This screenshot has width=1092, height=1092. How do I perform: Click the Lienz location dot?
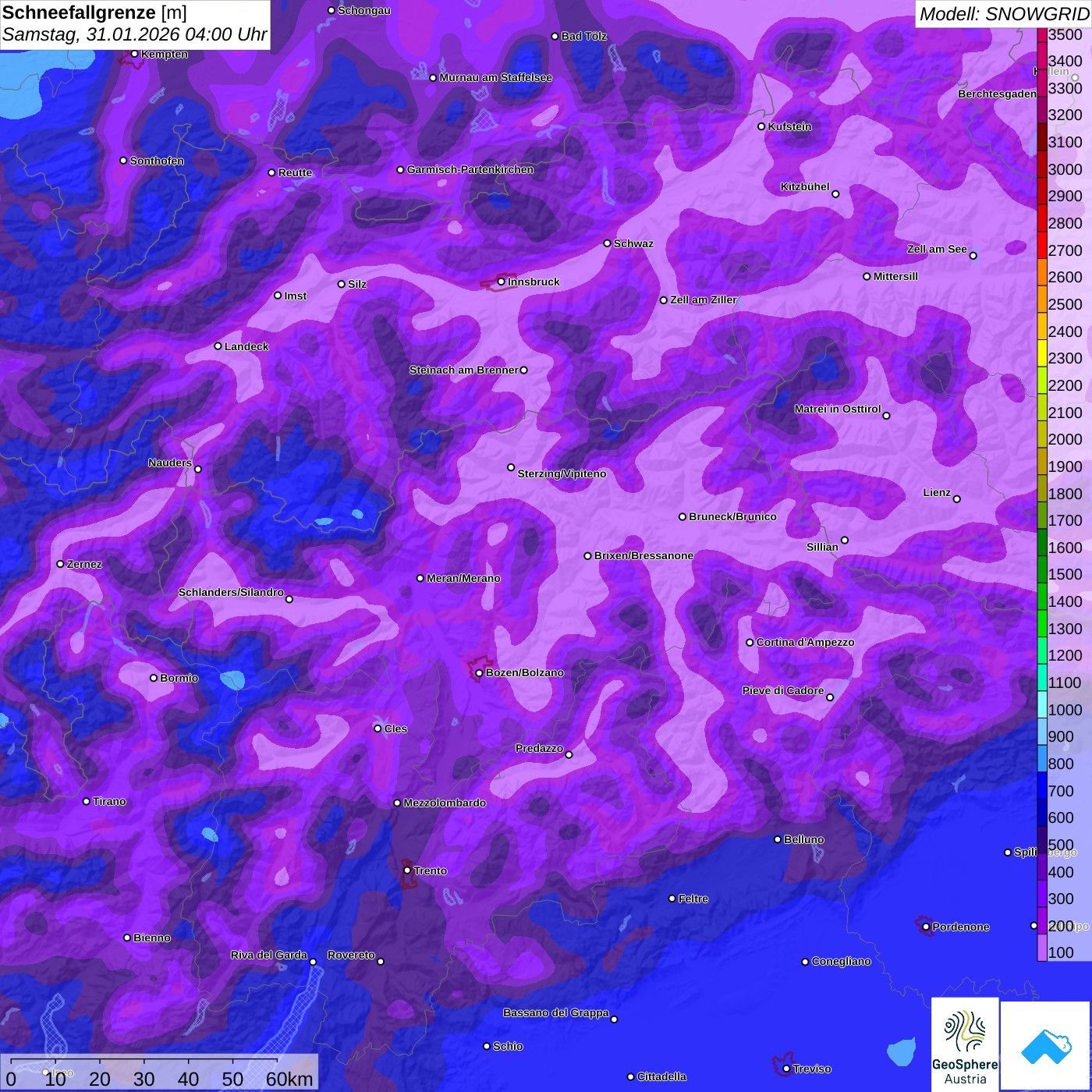957,499
